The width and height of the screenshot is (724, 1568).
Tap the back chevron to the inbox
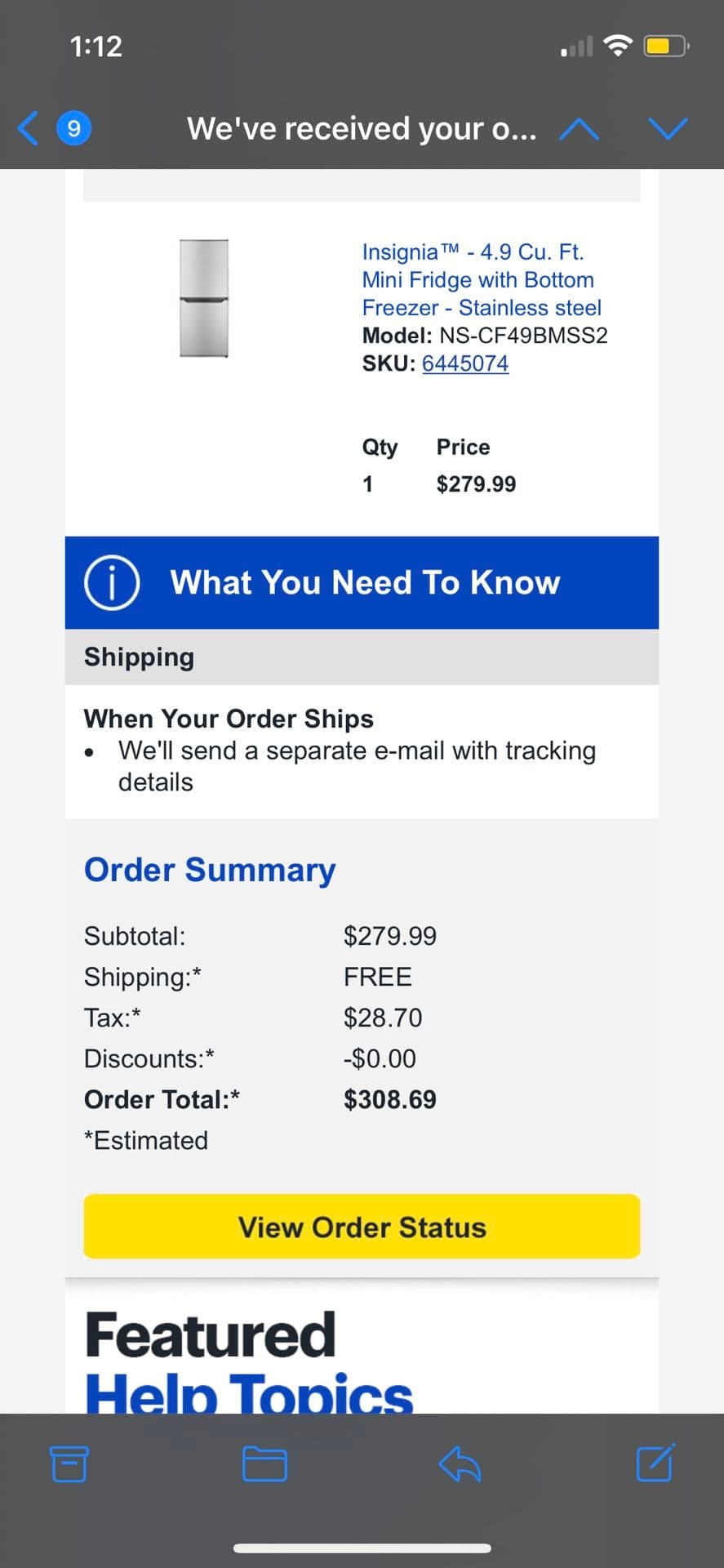point(28,128)
